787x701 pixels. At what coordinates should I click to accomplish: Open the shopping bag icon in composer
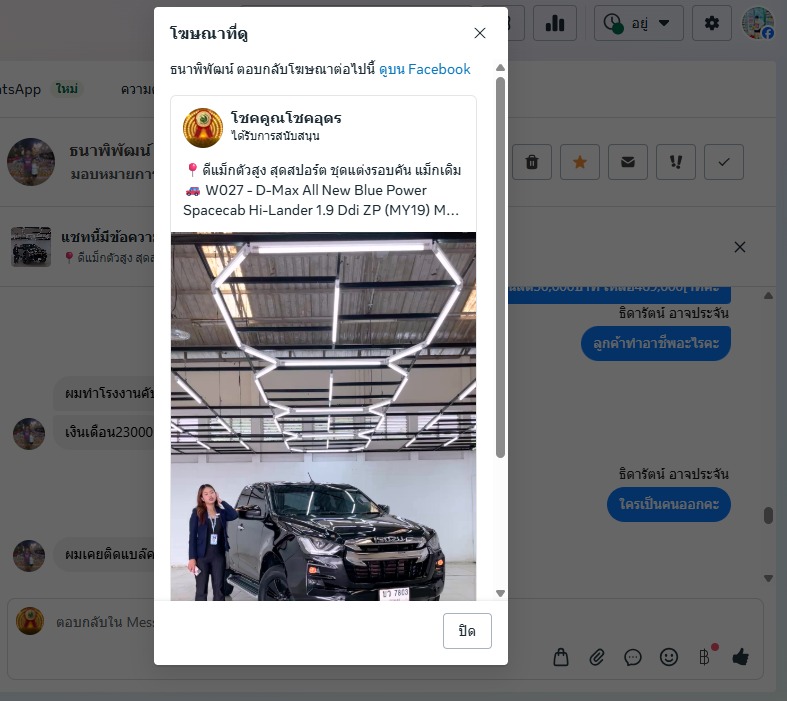(561, 657)
